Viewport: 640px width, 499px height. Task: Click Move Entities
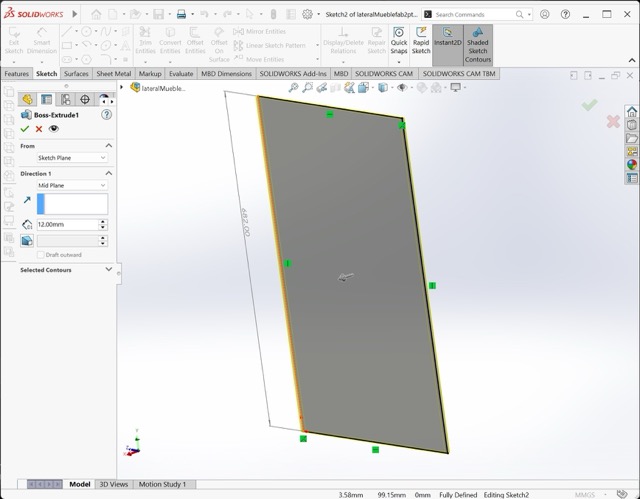tap(259, 59)
